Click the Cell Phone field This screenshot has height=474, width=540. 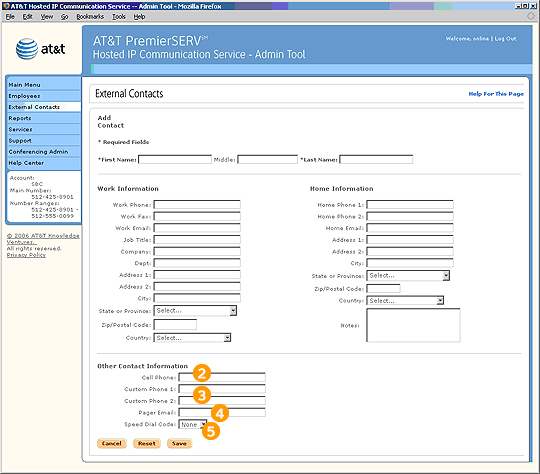(222, 378)
